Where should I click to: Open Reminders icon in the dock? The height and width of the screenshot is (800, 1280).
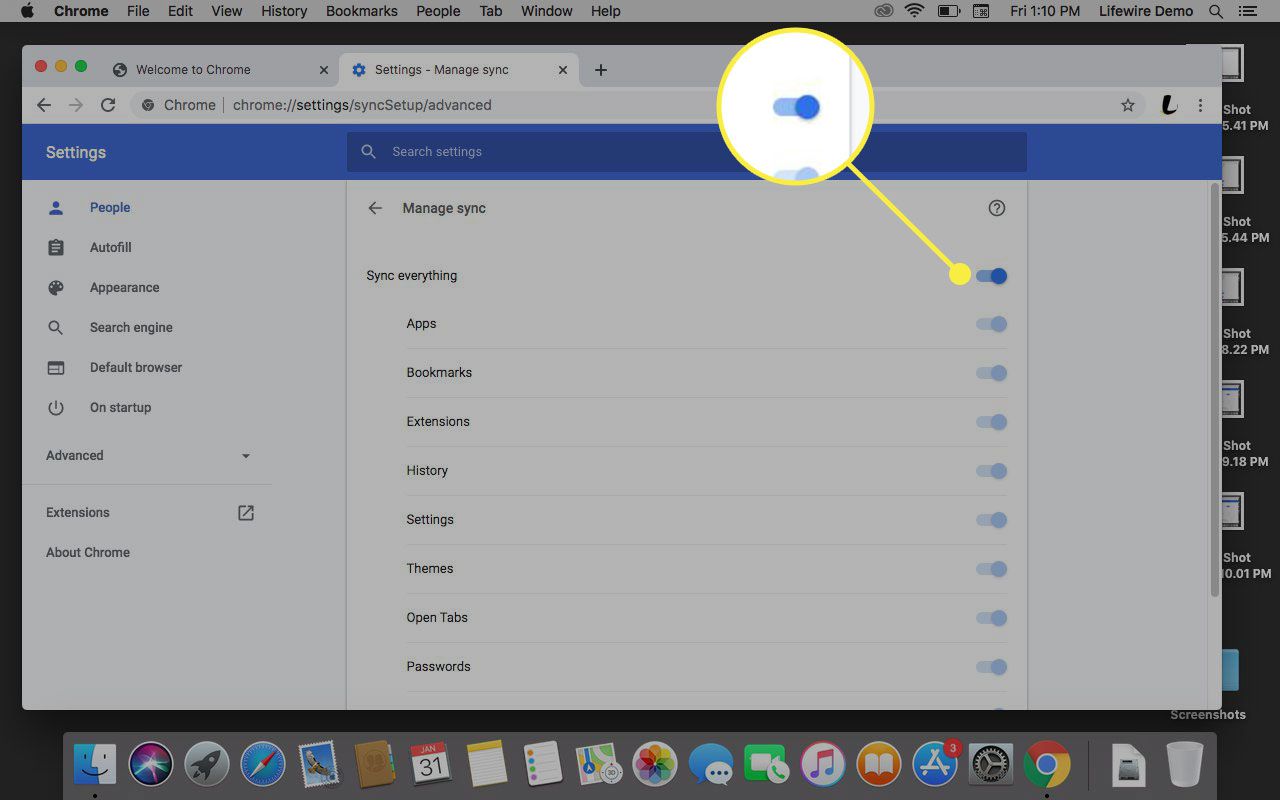tap(543, 766)
